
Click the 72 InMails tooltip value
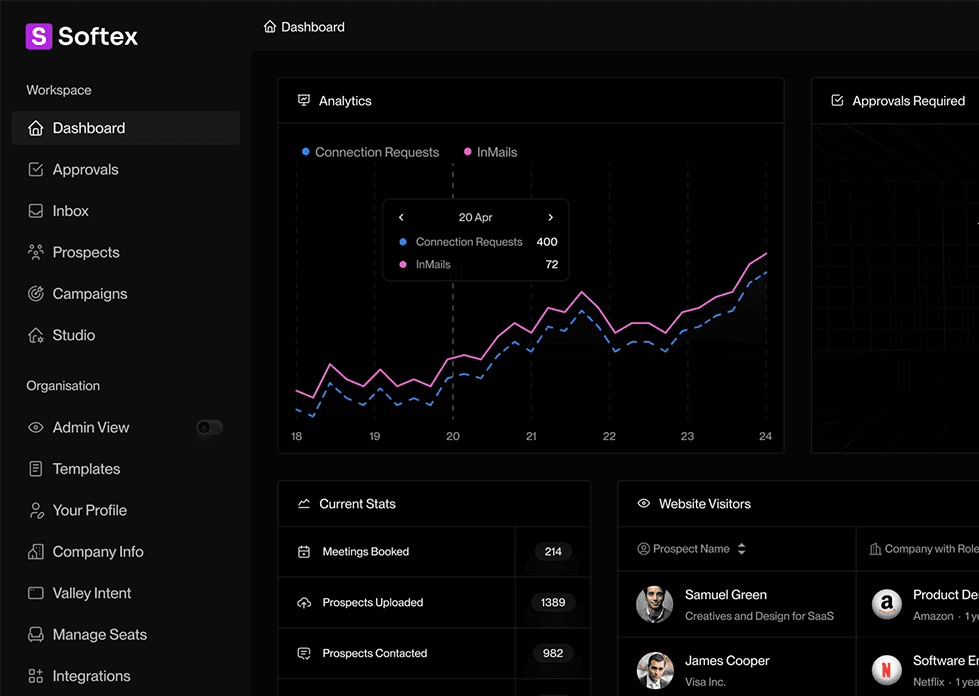pos(552,265)
